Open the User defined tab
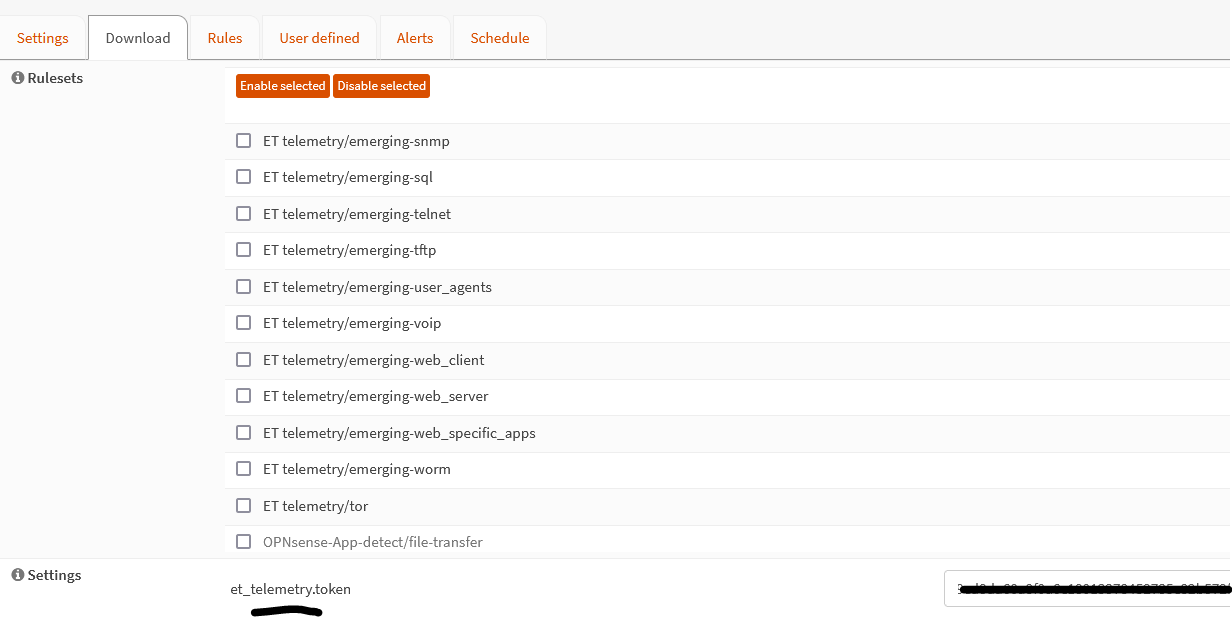The height and width of the screenshot is (638, 1232). pyautogui.click(x=319, y=38)
